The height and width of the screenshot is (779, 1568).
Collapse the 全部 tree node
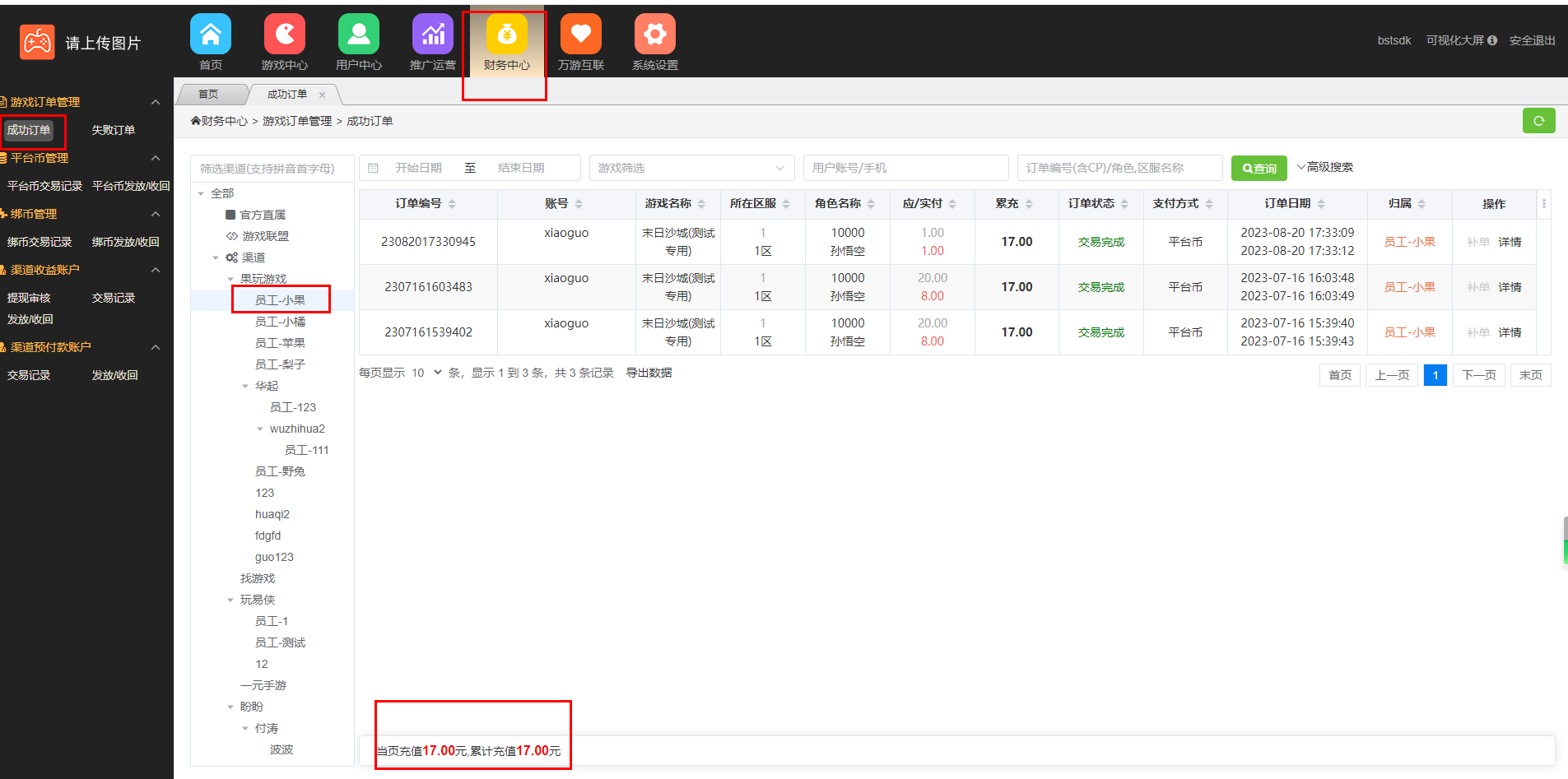click(x=201, y=194)
